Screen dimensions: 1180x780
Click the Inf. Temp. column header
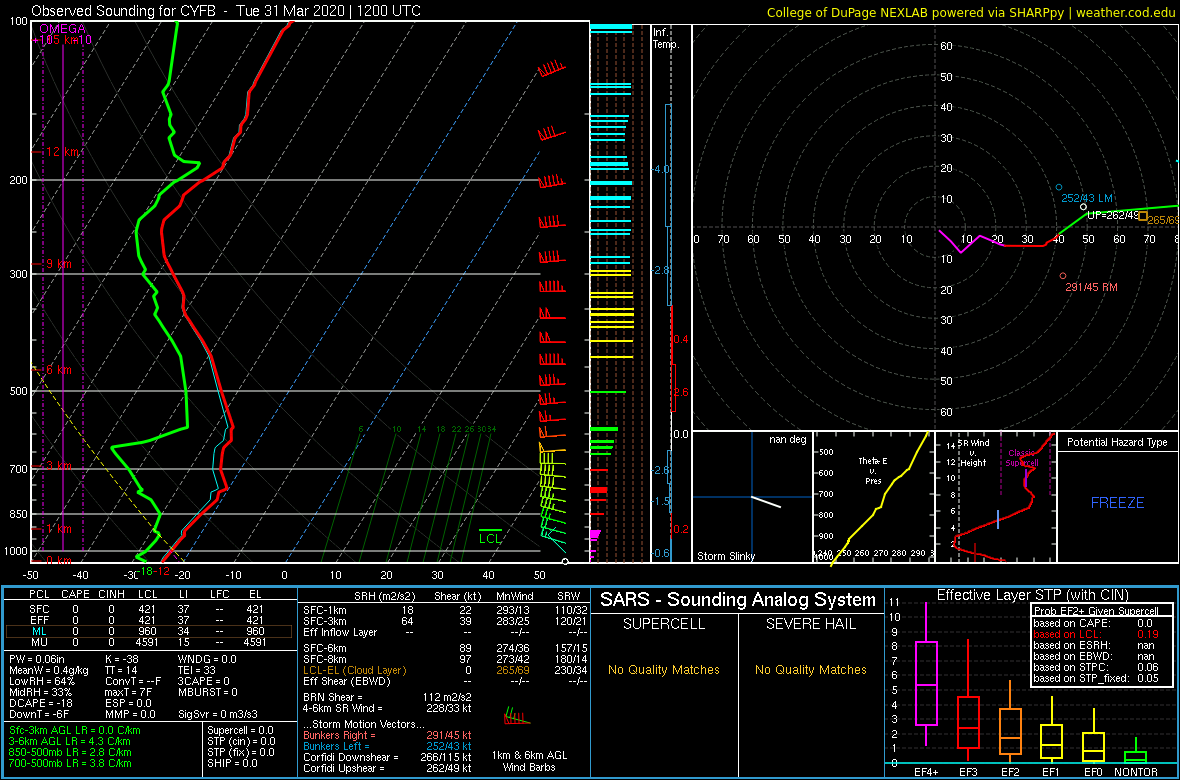coord(667,38)
